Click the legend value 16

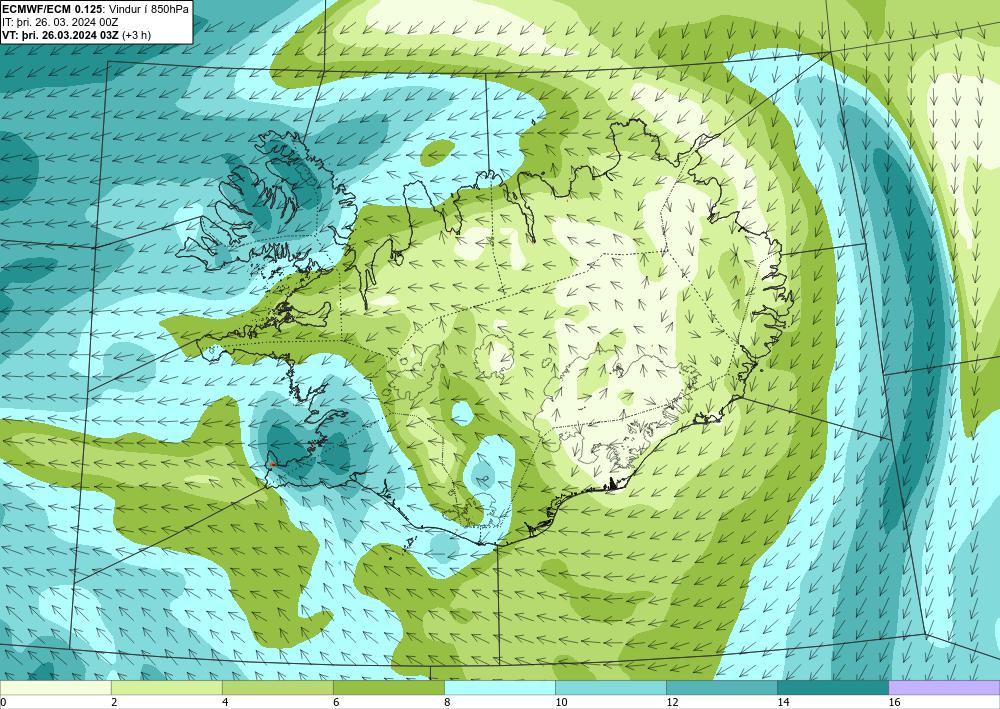894,703
